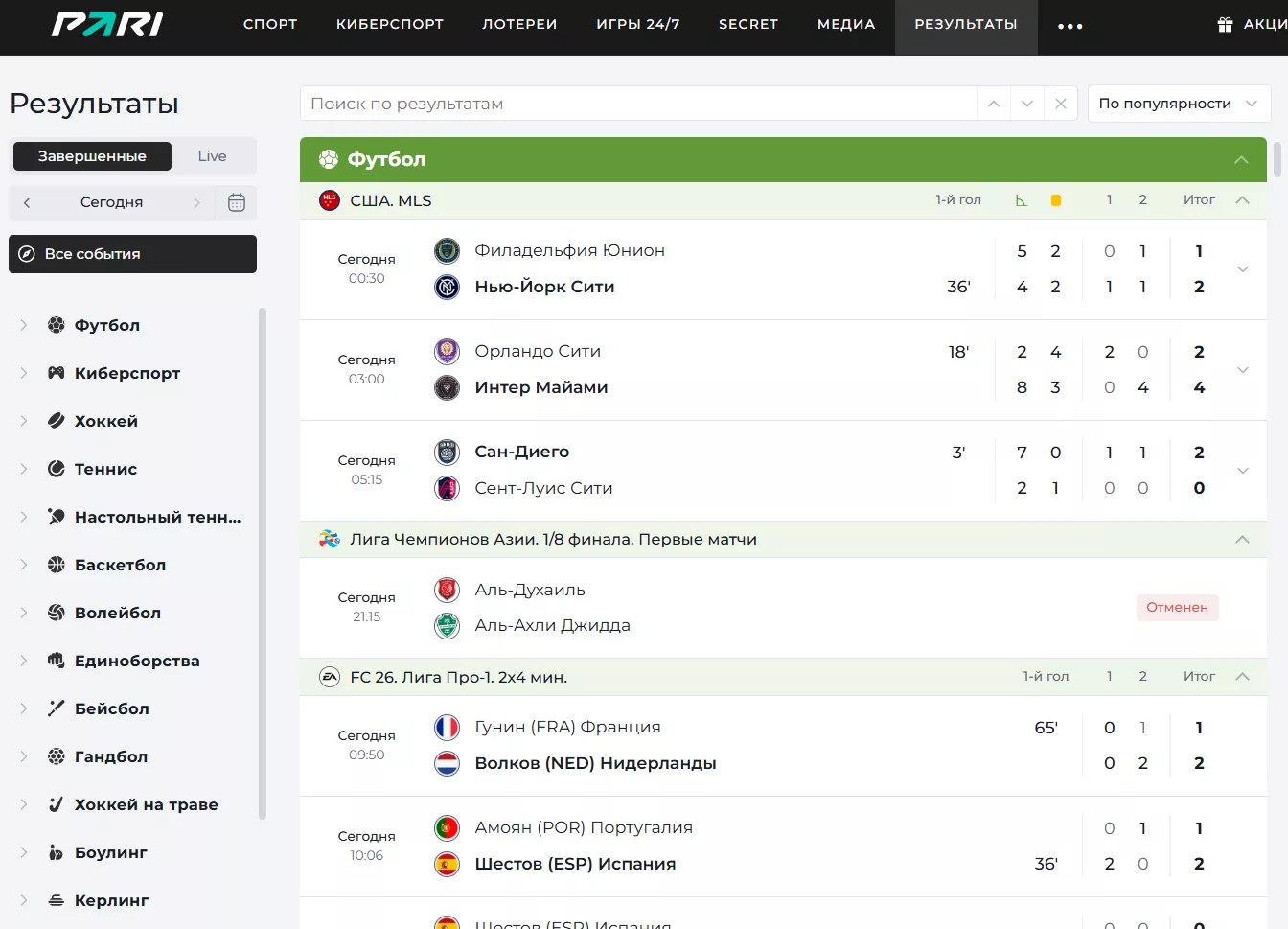Image resolution: width=1288 pixels, height=929 pixels.
Task: Go to previous day arrow
Action: [27, 202]
